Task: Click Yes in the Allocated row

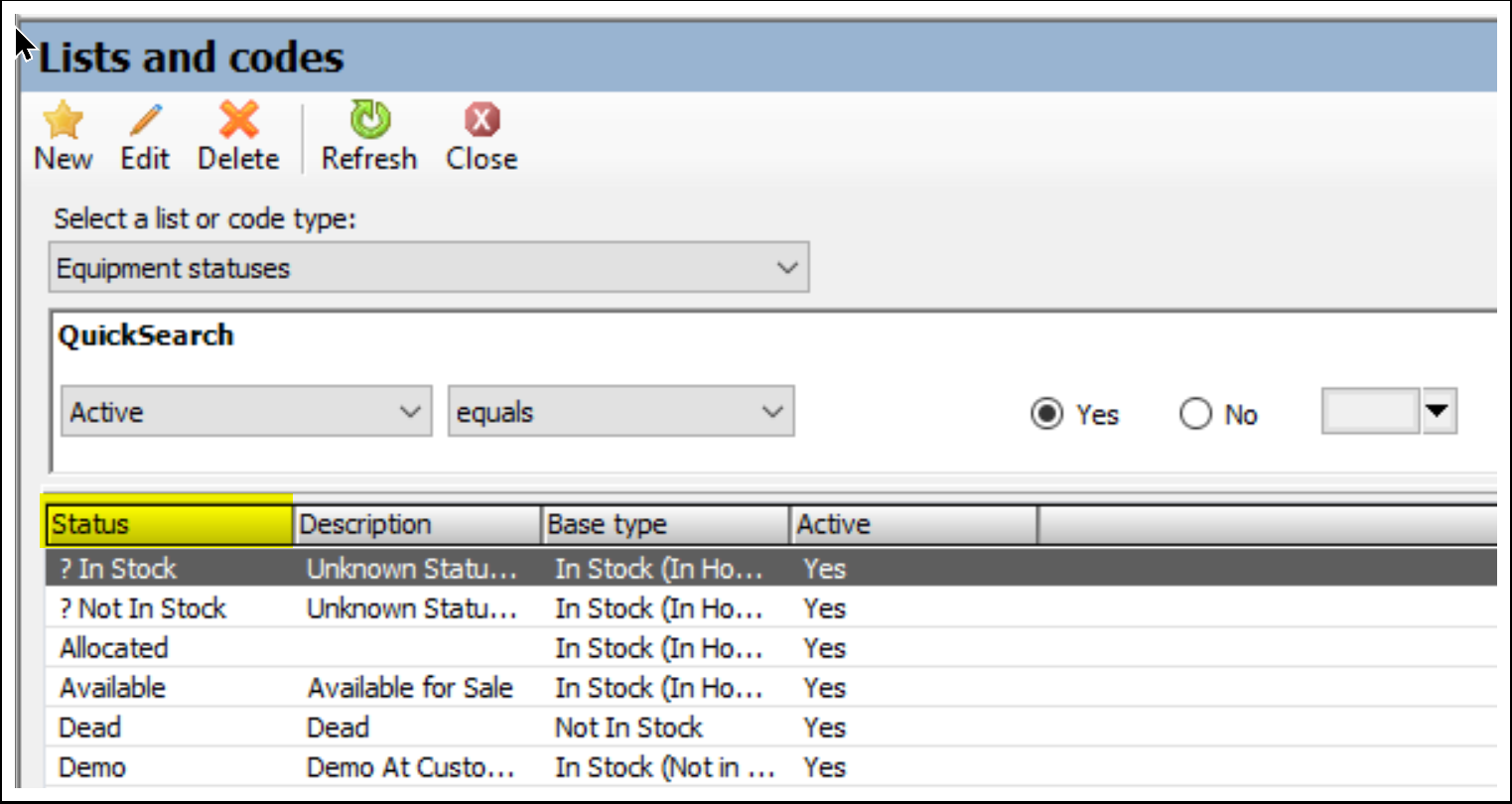Action: tap(824, 647)
